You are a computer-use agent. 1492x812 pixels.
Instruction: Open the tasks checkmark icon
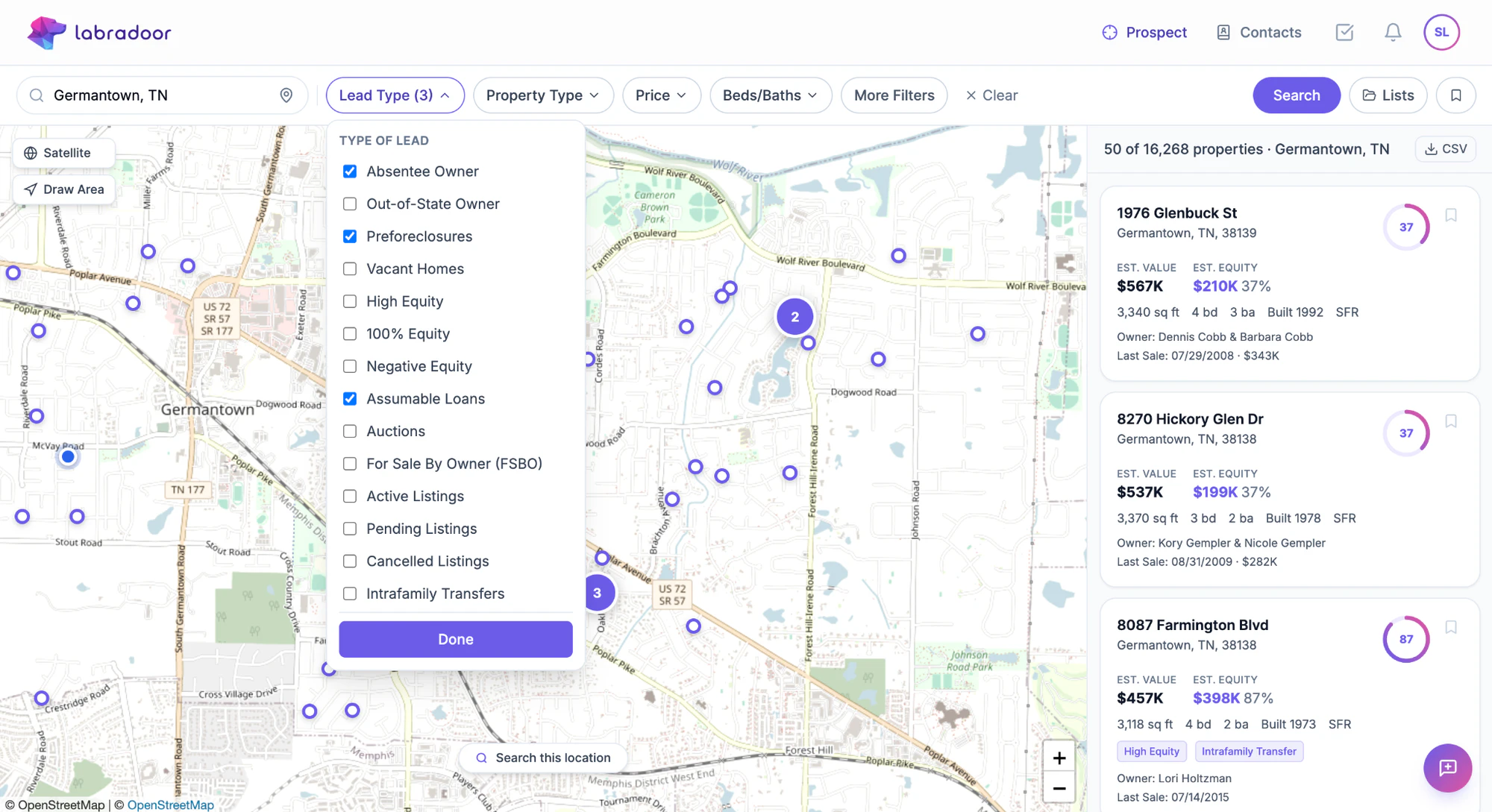coord(1344,32)
